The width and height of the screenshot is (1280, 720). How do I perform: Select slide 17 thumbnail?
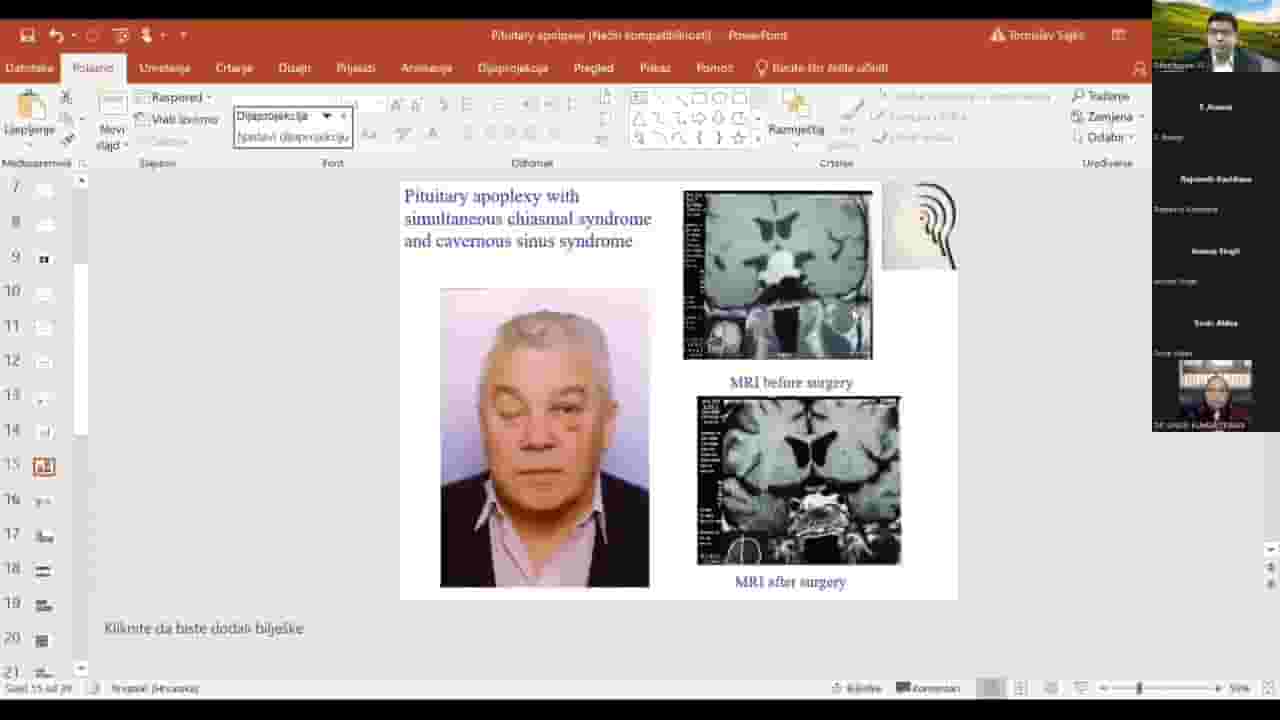pos(44,536)
